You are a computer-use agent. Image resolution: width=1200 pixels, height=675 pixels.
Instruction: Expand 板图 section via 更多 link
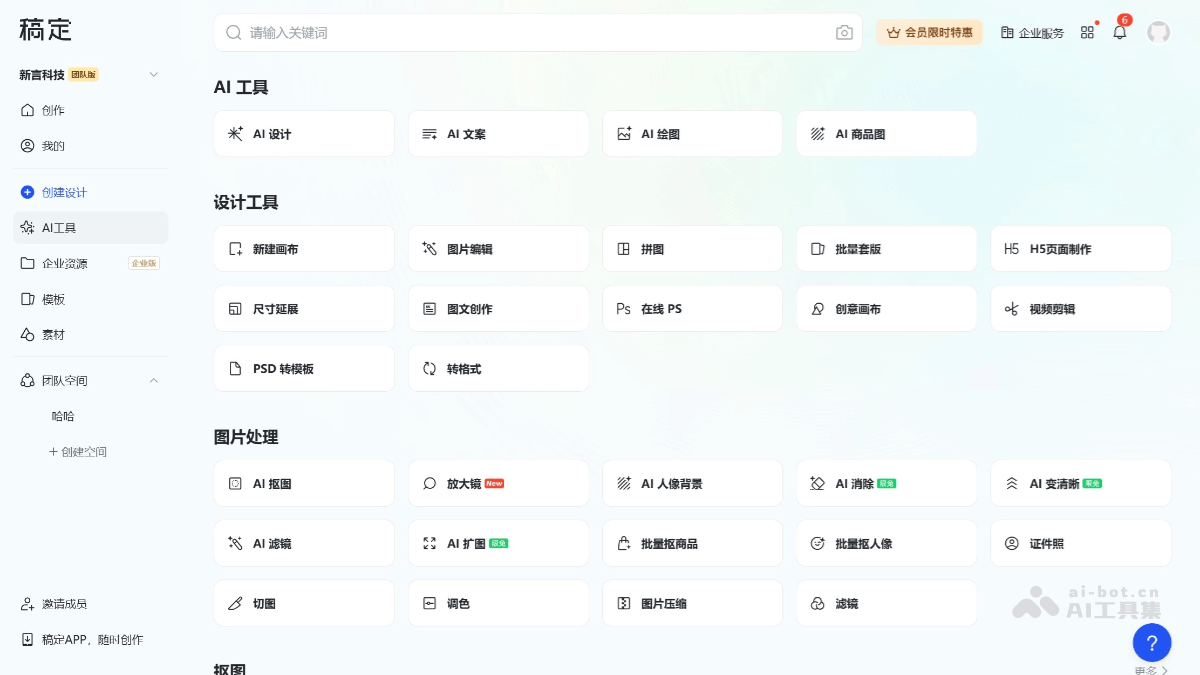click(x=1150, y=670)
